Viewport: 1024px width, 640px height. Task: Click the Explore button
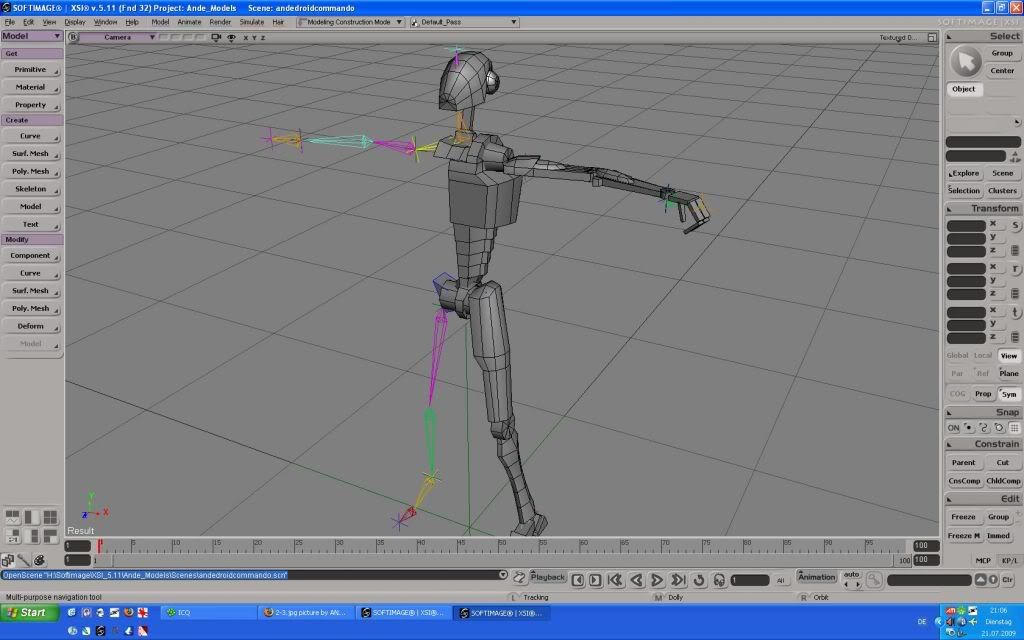(x=964, y=173)
